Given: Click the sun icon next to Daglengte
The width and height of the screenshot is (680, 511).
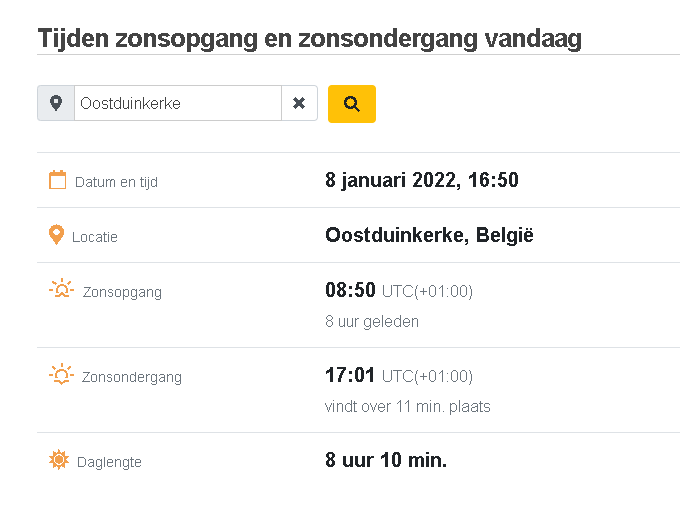Looking at the screenshot, I should click(x=59, y=460).
